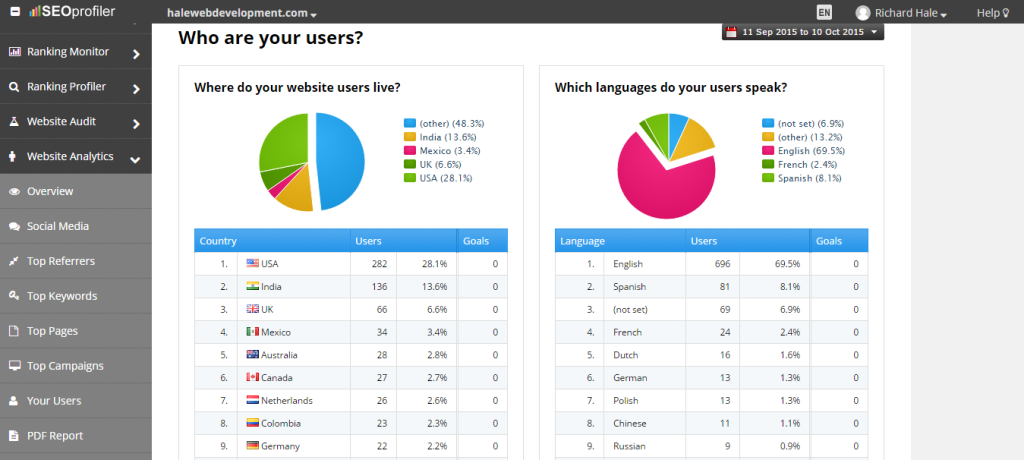Open the date range dropdown
1024x460 pixels.
(803, 32)
